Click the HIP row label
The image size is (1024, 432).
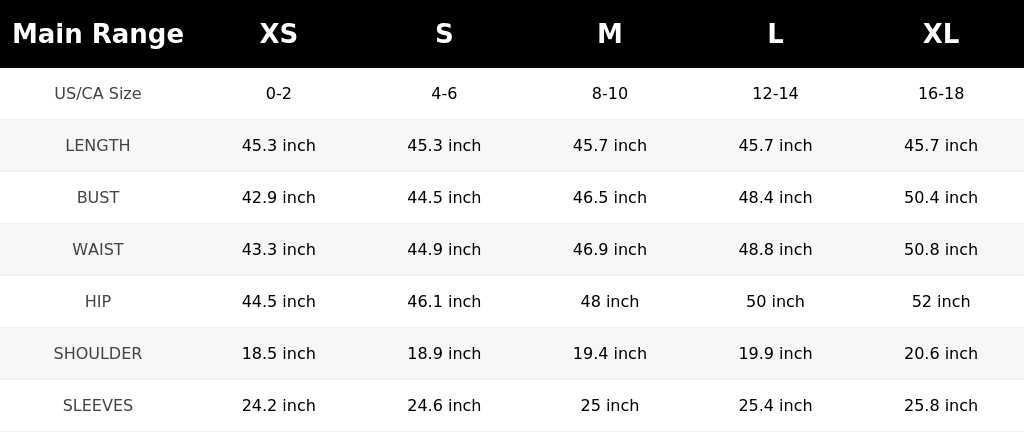click(x=98, y=301)
